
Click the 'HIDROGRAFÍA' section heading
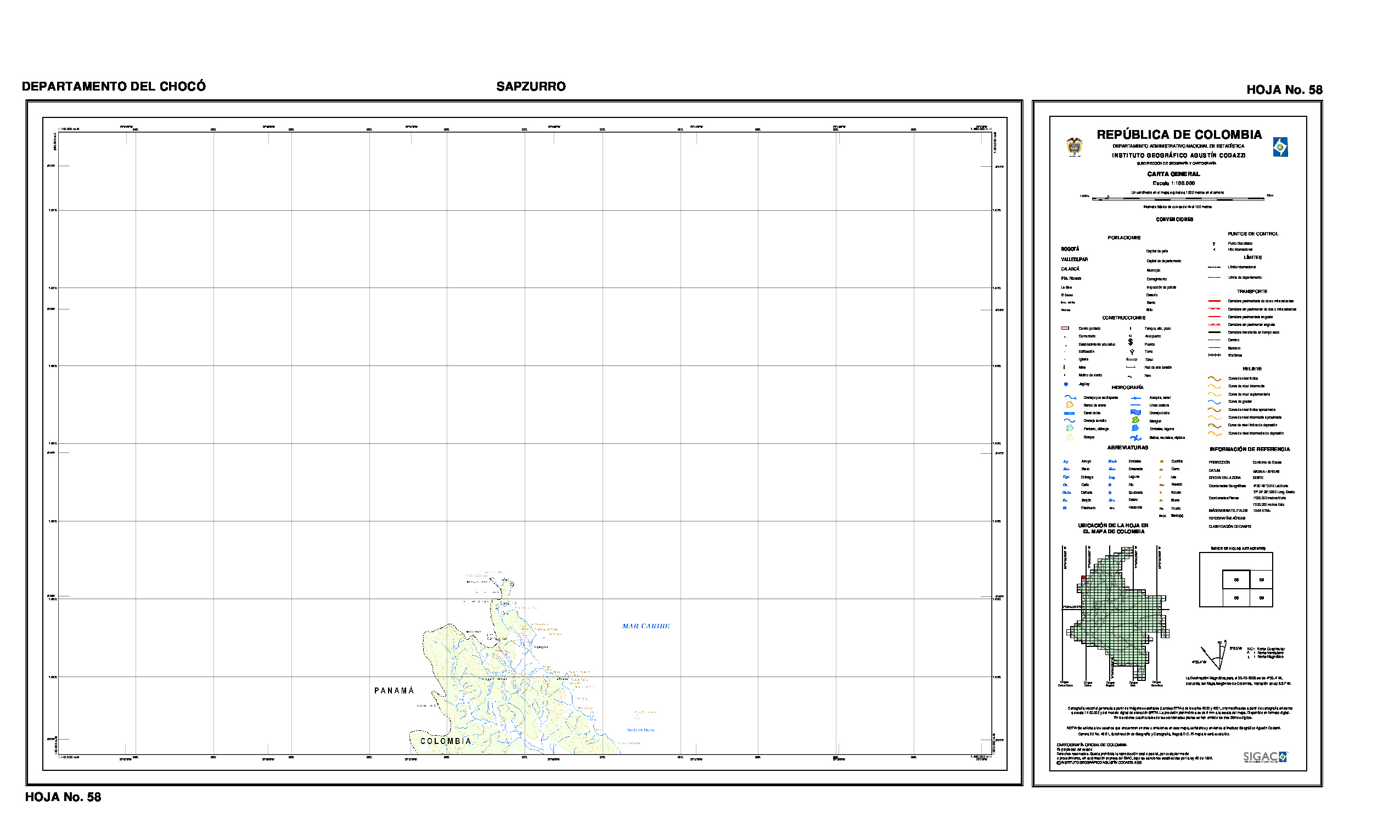(1127, 388)
